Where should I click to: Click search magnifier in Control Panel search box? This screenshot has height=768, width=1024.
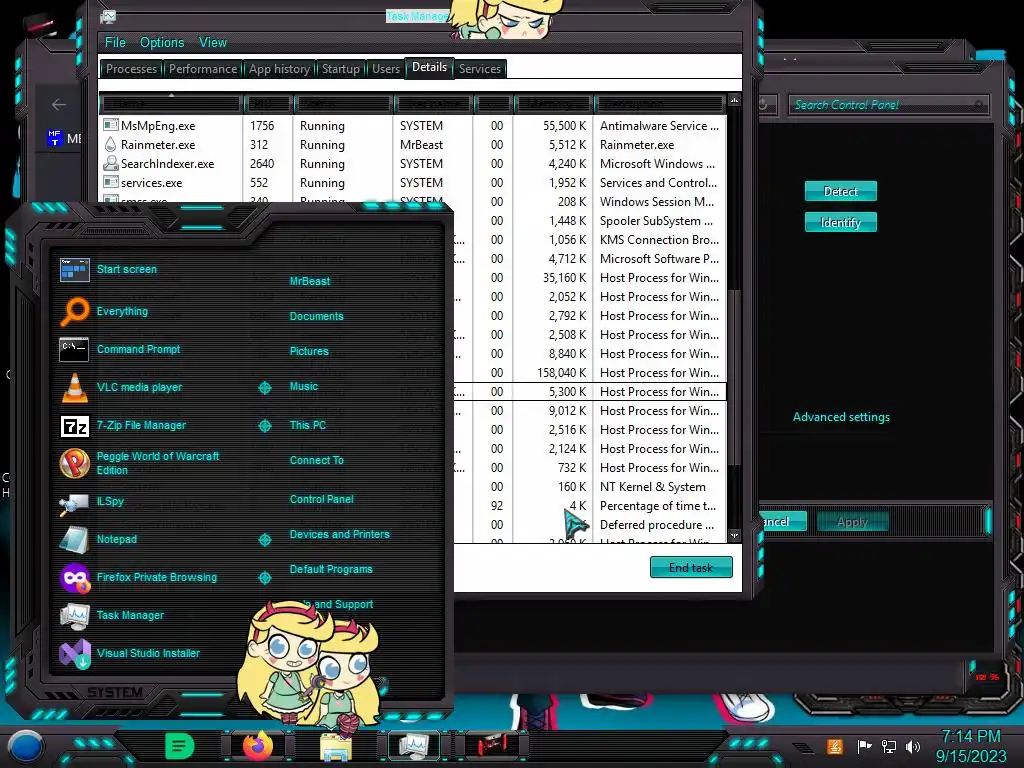click(978, 105)
